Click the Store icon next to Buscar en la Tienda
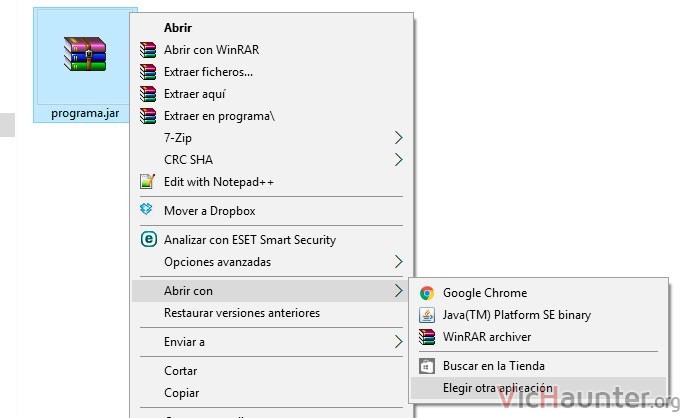This screenshot has width=690, height=418. tap(426, 366)
